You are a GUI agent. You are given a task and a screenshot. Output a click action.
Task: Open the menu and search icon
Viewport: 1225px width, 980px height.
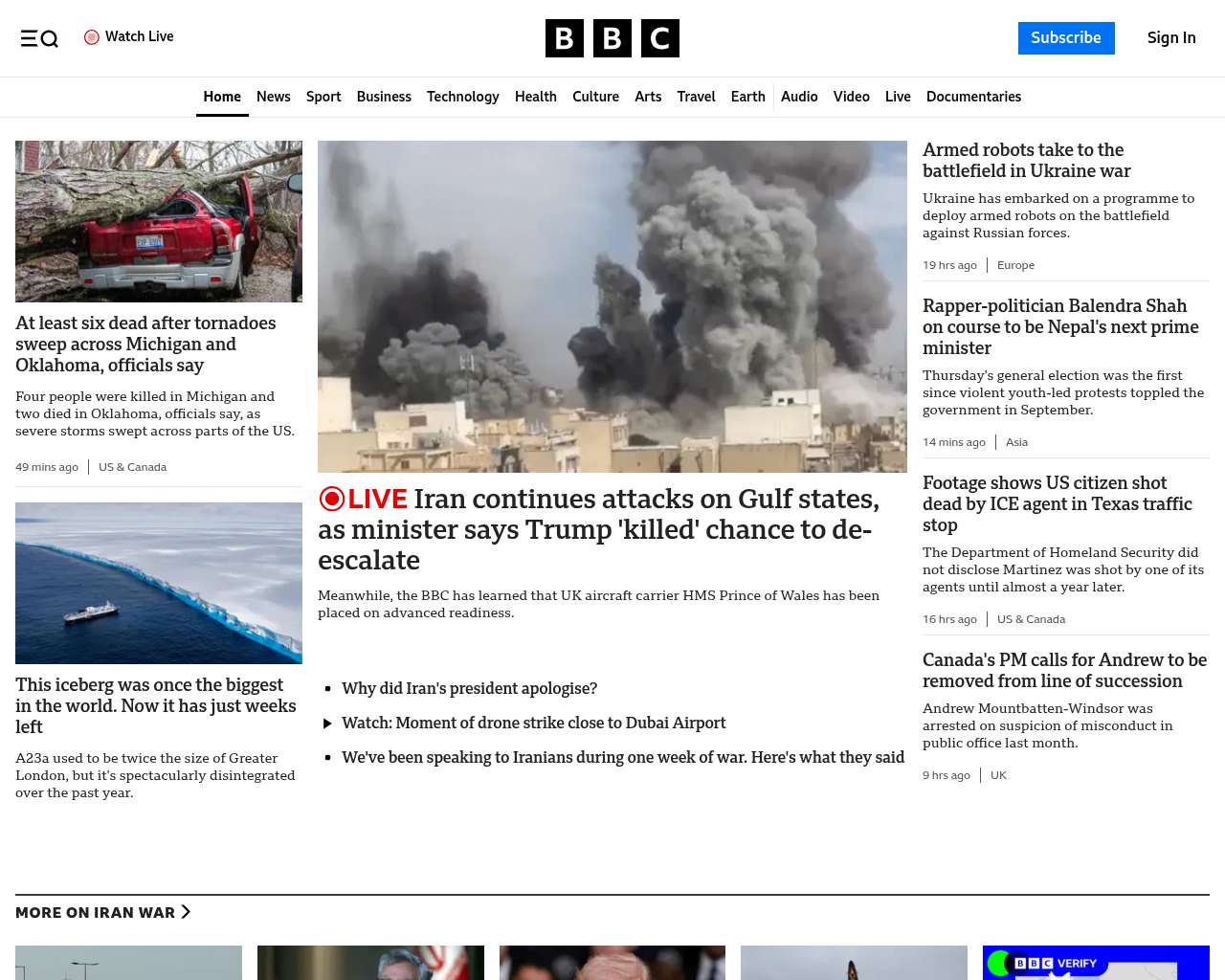pyautogui.click(x=39, y=38)
